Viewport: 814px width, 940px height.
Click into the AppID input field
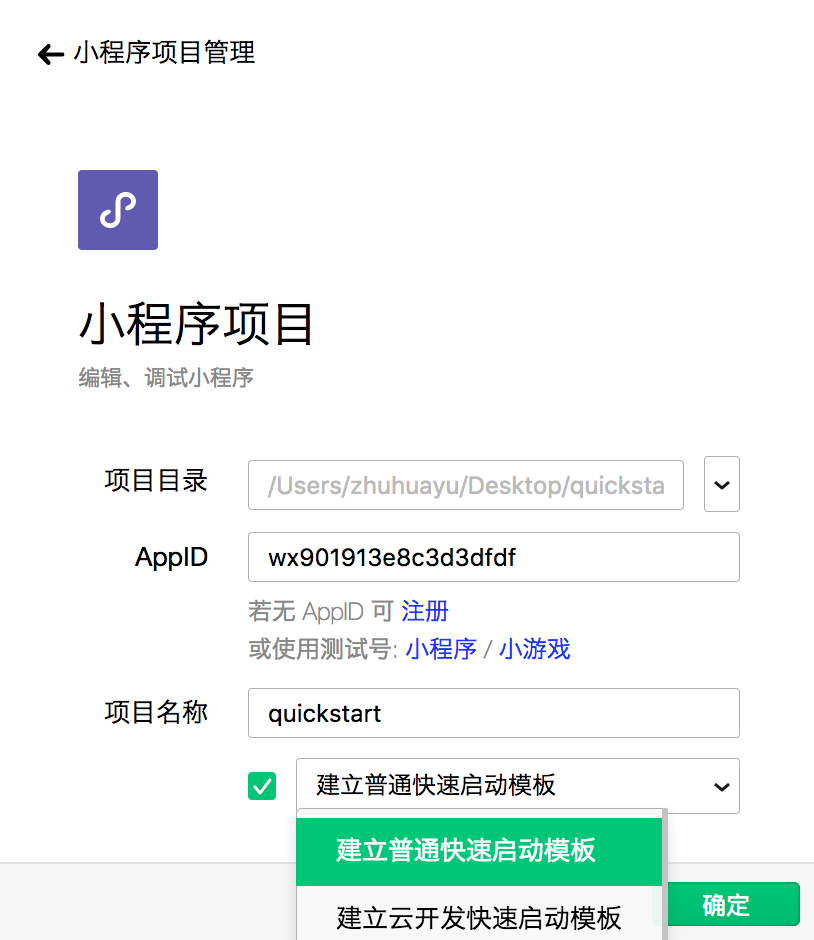click(493, 557)
